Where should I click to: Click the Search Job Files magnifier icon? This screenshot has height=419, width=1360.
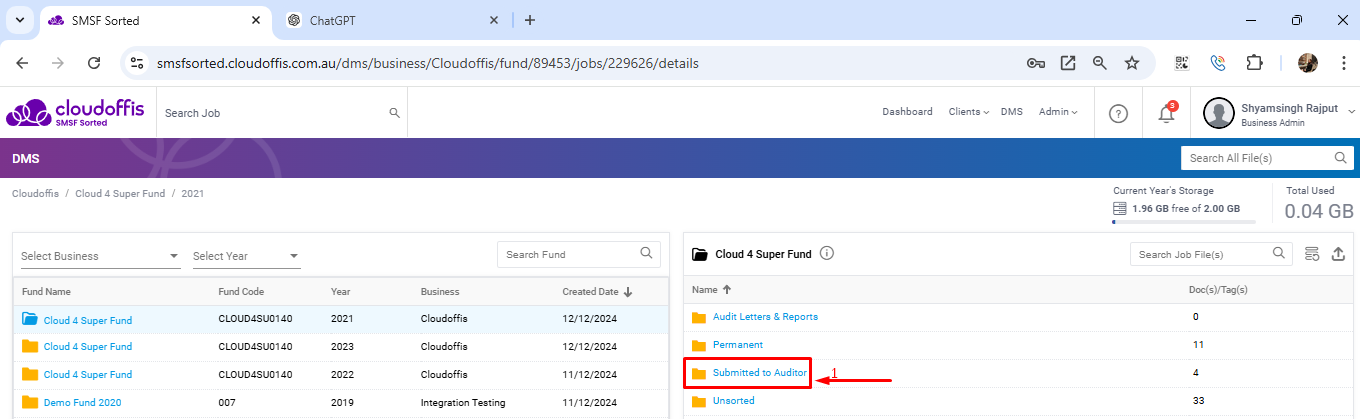[x=1278, y=254]
